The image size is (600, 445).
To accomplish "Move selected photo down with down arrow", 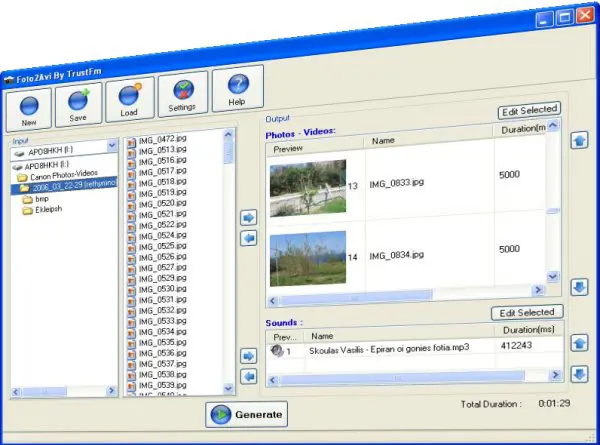I will (x=579, y=288).
